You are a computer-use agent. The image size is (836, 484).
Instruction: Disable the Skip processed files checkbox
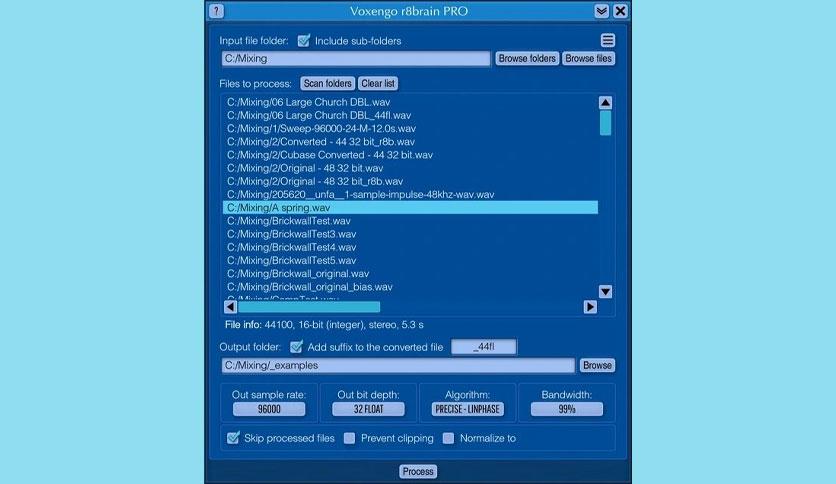233,438
